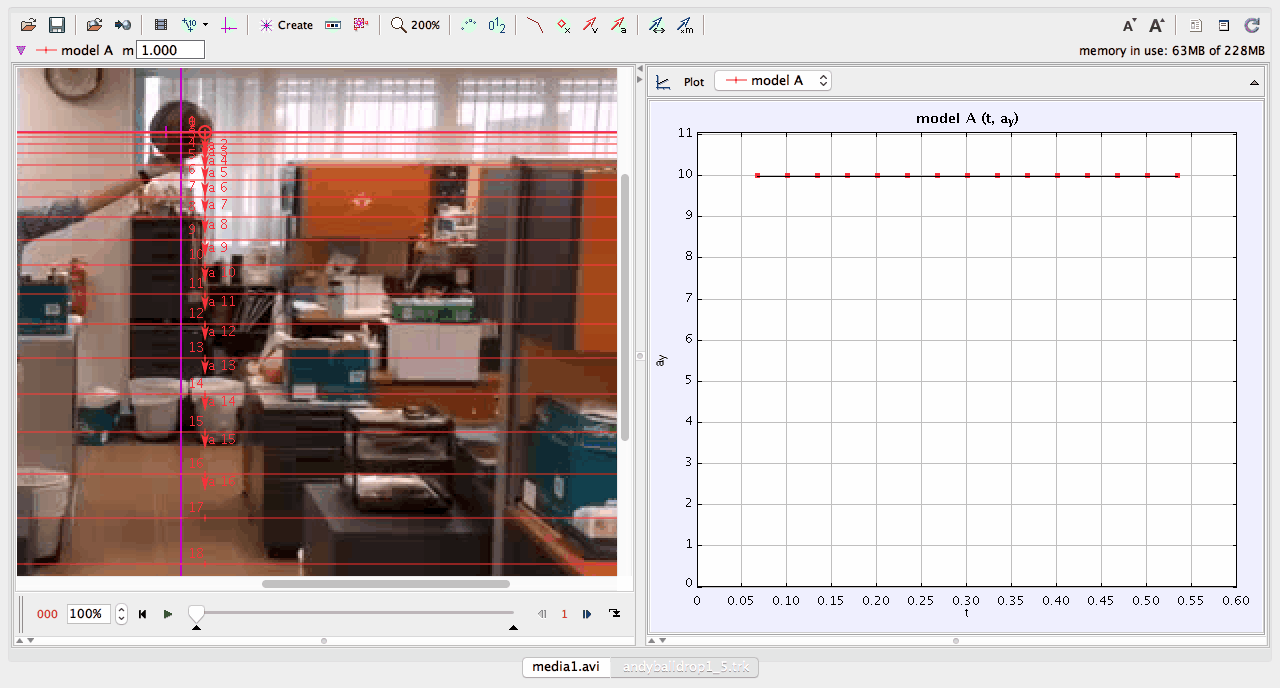Switch to the media1.avi tab
Viewport: 1280px width, 688px height.
coord(567,666)
